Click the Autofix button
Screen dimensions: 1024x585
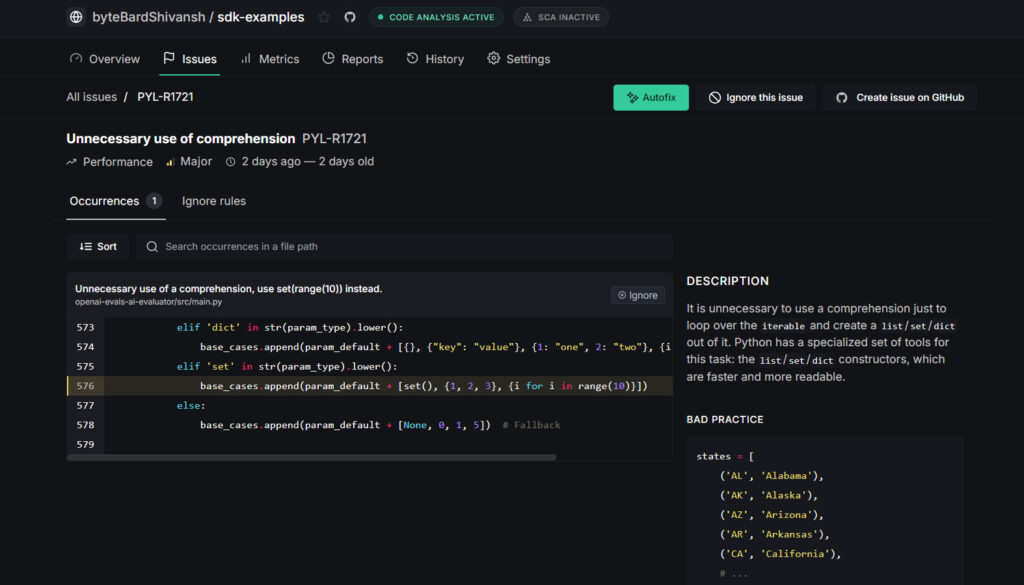[651, 97]
